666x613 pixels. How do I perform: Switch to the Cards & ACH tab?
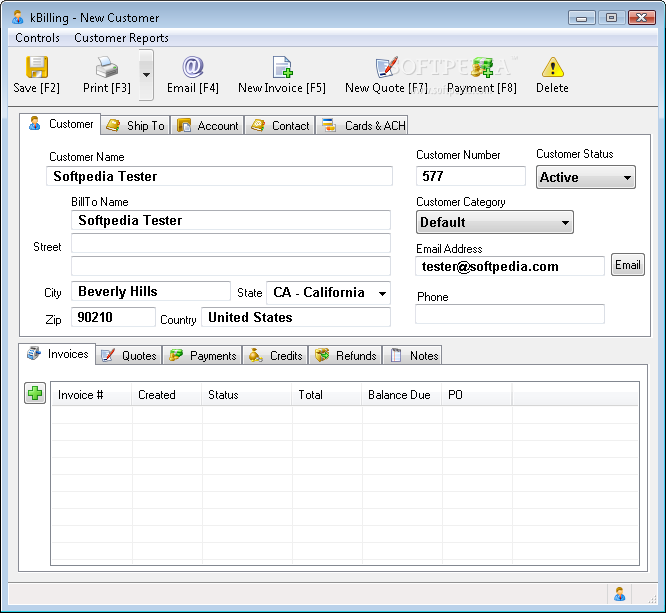[x=362, y=126]
